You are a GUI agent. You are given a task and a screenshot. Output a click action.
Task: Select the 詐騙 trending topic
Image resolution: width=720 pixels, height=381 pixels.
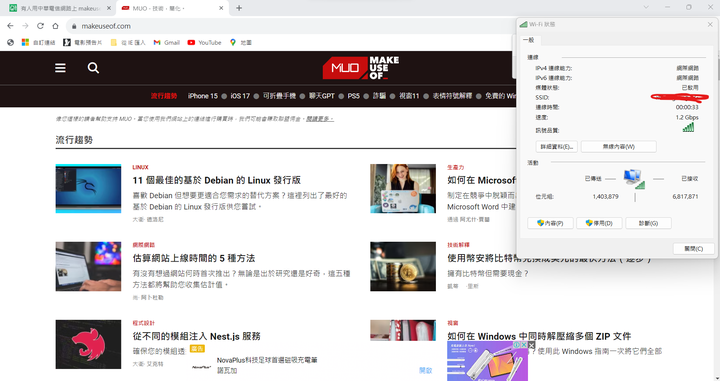(379, 96)
